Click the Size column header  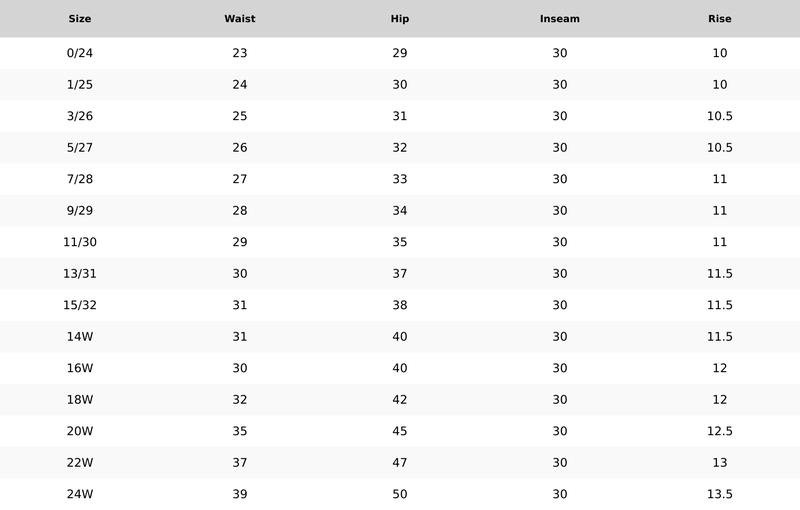tap(80, 19)
